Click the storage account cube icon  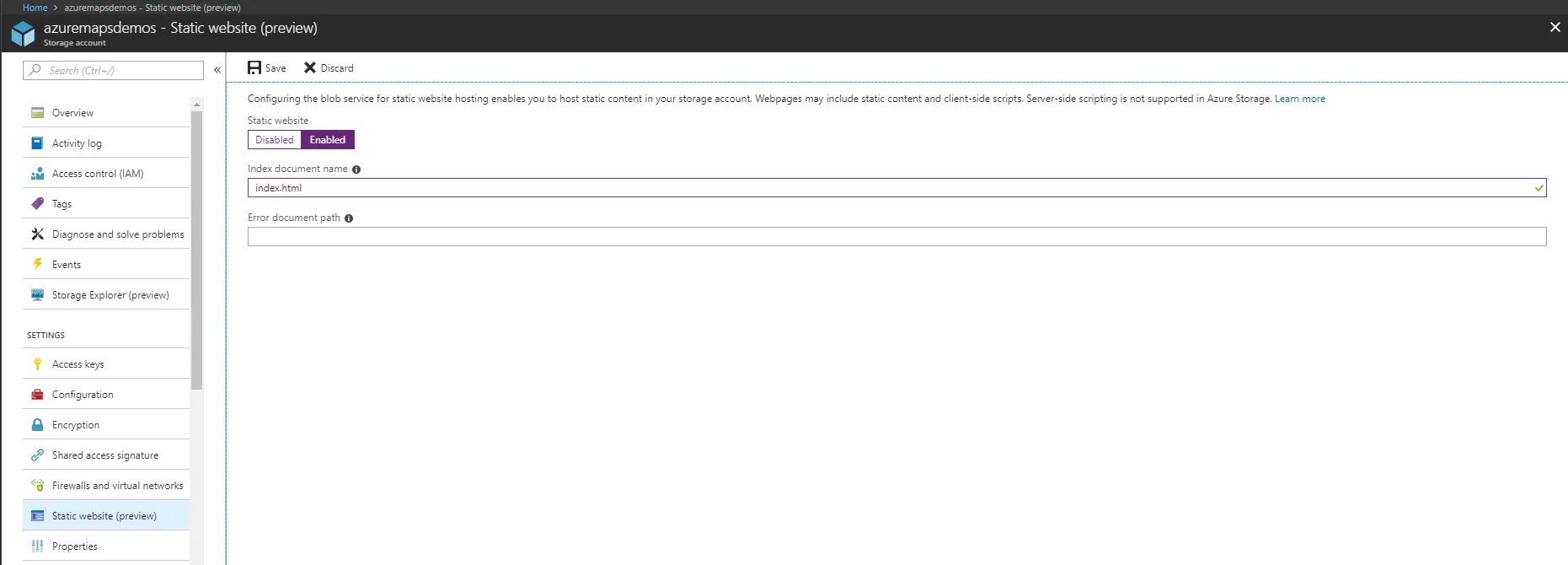click(x=23, y=34)
